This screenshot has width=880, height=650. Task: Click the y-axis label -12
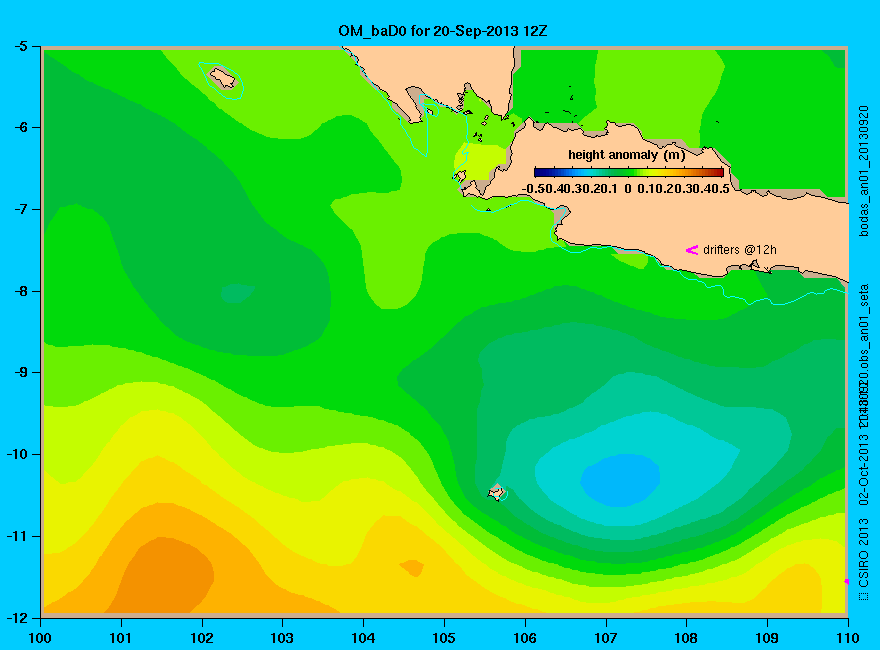(16, 618)
